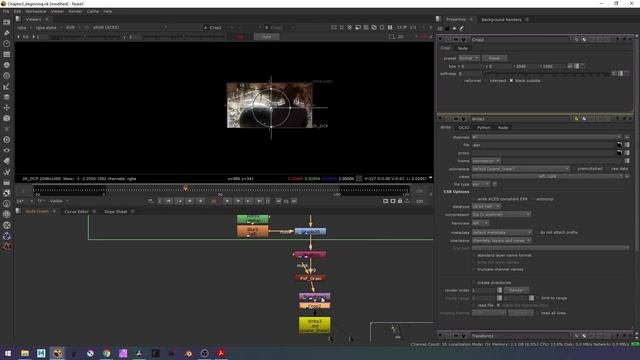Open the Metadata nodes toolbar icon

[x=7, y=161]
